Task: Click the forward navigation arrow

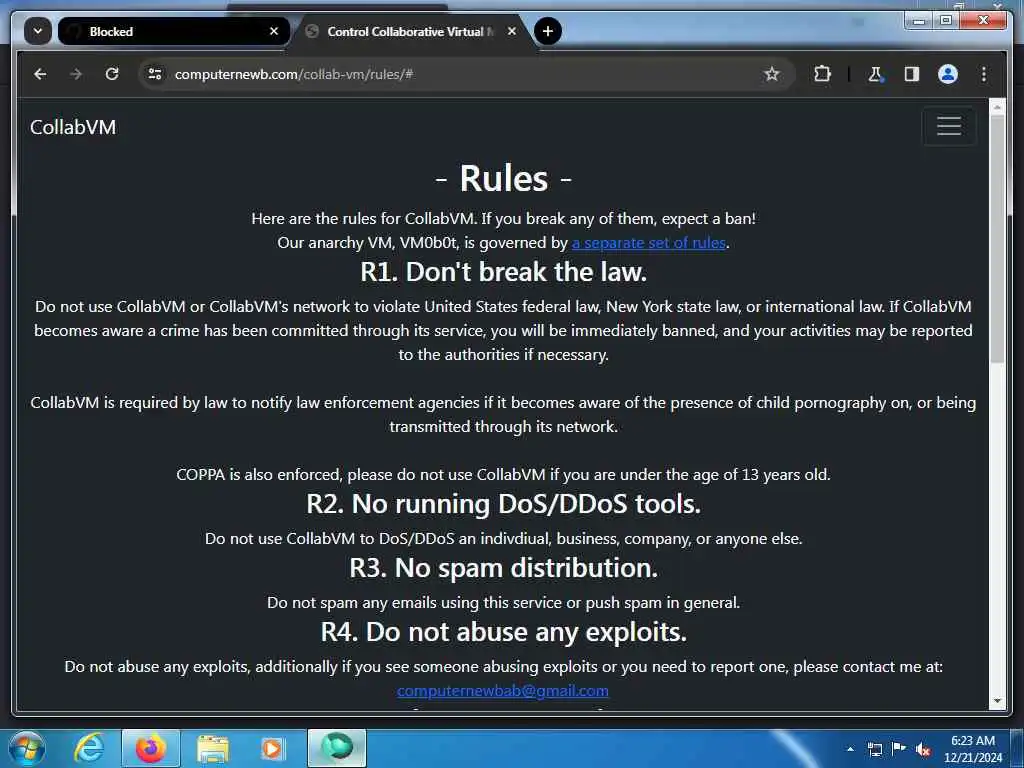Action: click(x=76, y=74)
